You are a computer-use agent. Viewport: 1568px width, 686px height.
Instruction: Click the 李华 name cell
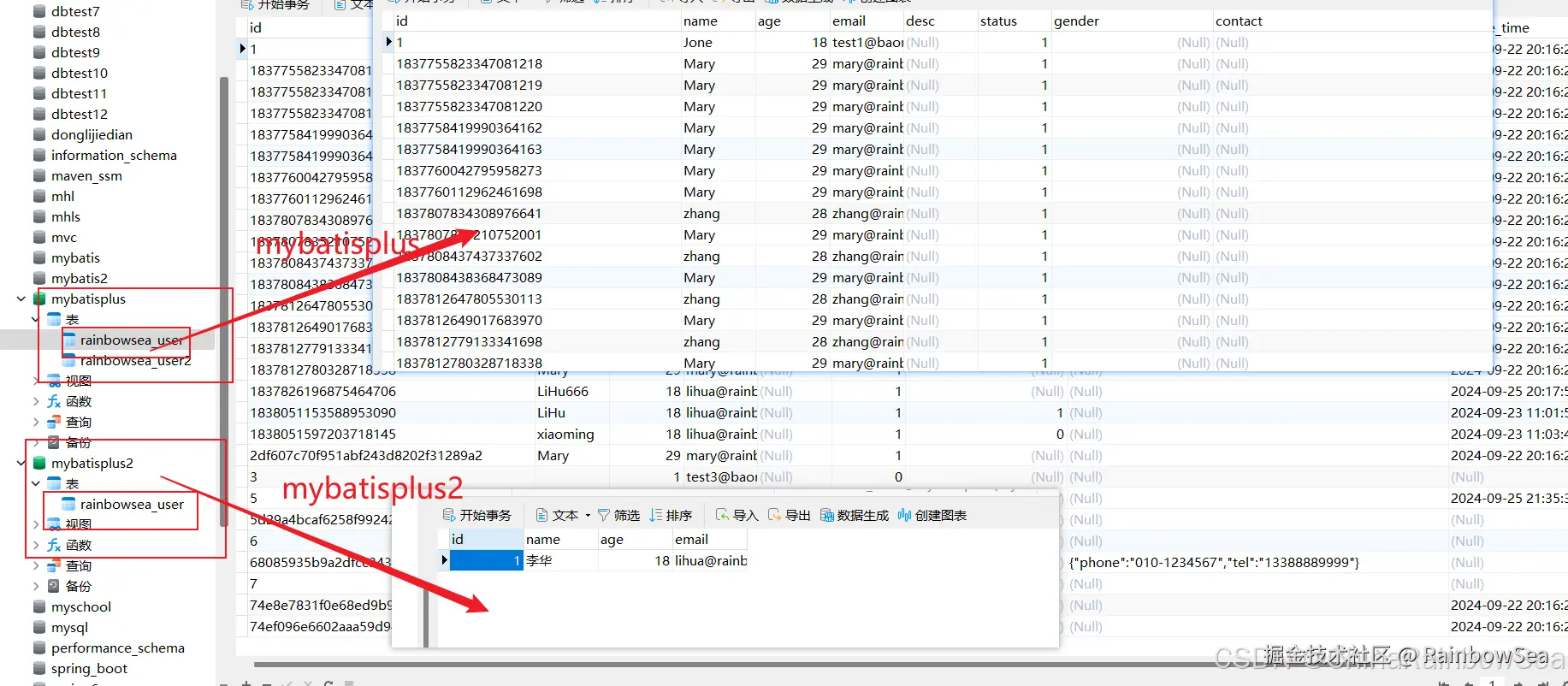point(560,560)
